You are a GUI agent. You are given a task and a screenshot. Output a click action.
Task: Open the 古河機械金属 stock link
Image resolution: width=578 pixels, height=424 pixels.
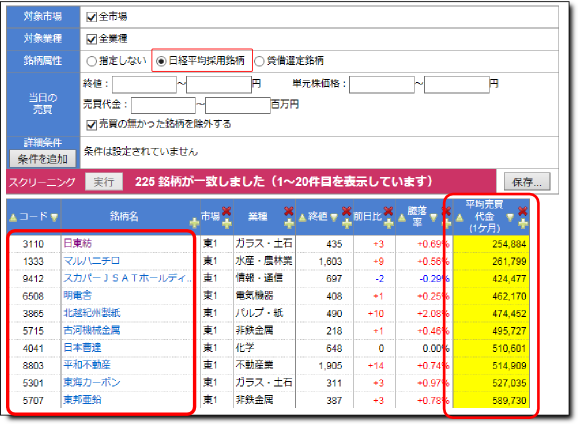pyautogui.click(x=92, y=330)
